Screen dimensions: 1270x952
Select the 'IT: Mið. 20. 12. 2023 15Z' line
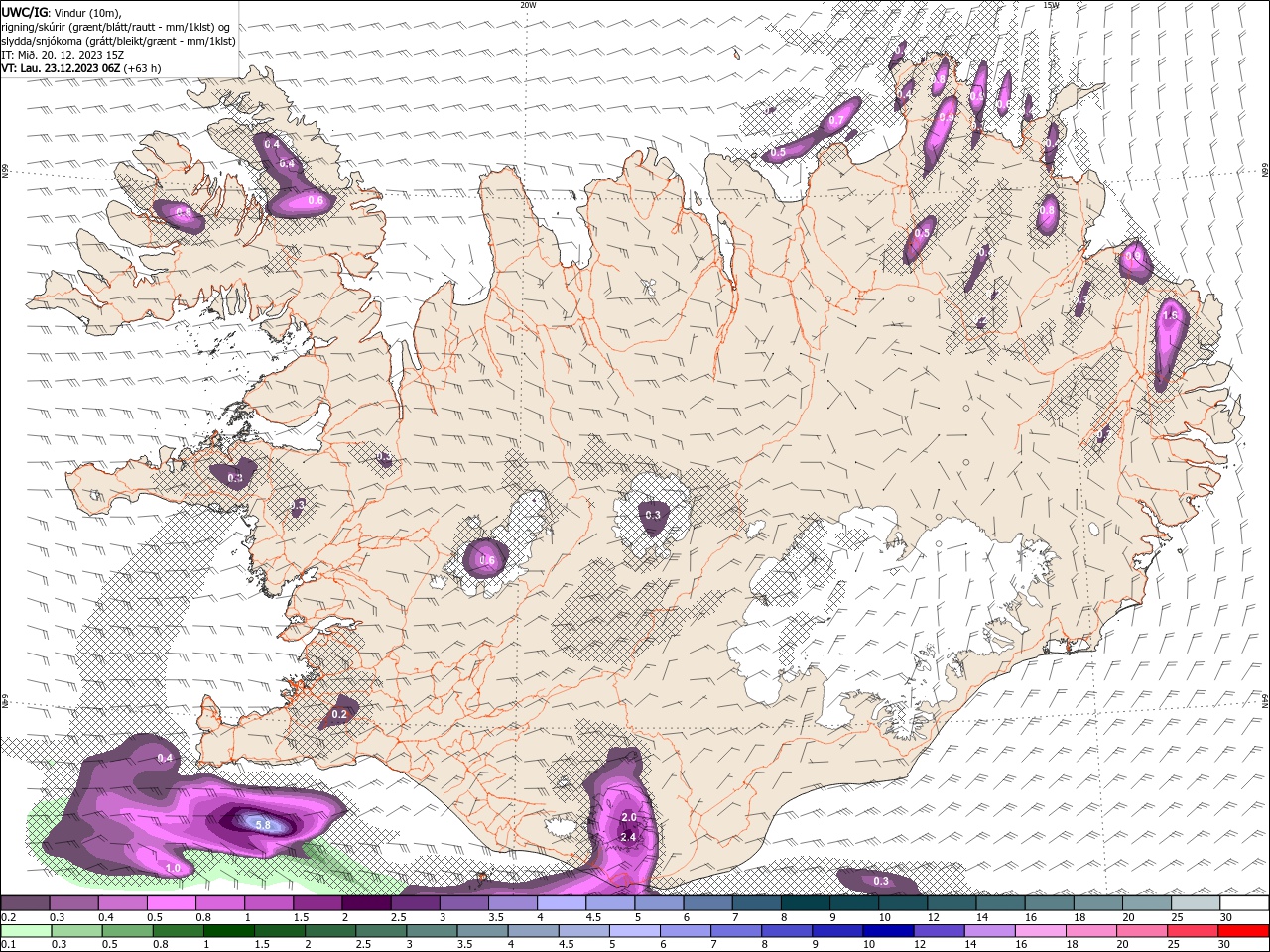coord(62,55)
